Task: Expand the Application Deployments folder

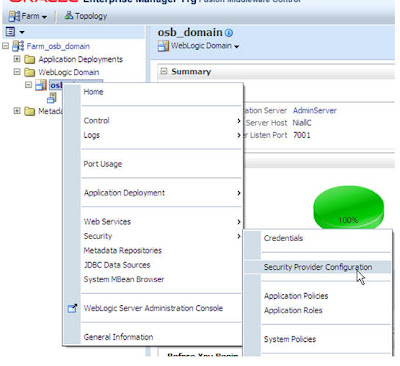Action: pyautogui.click(x=17, y=59)
